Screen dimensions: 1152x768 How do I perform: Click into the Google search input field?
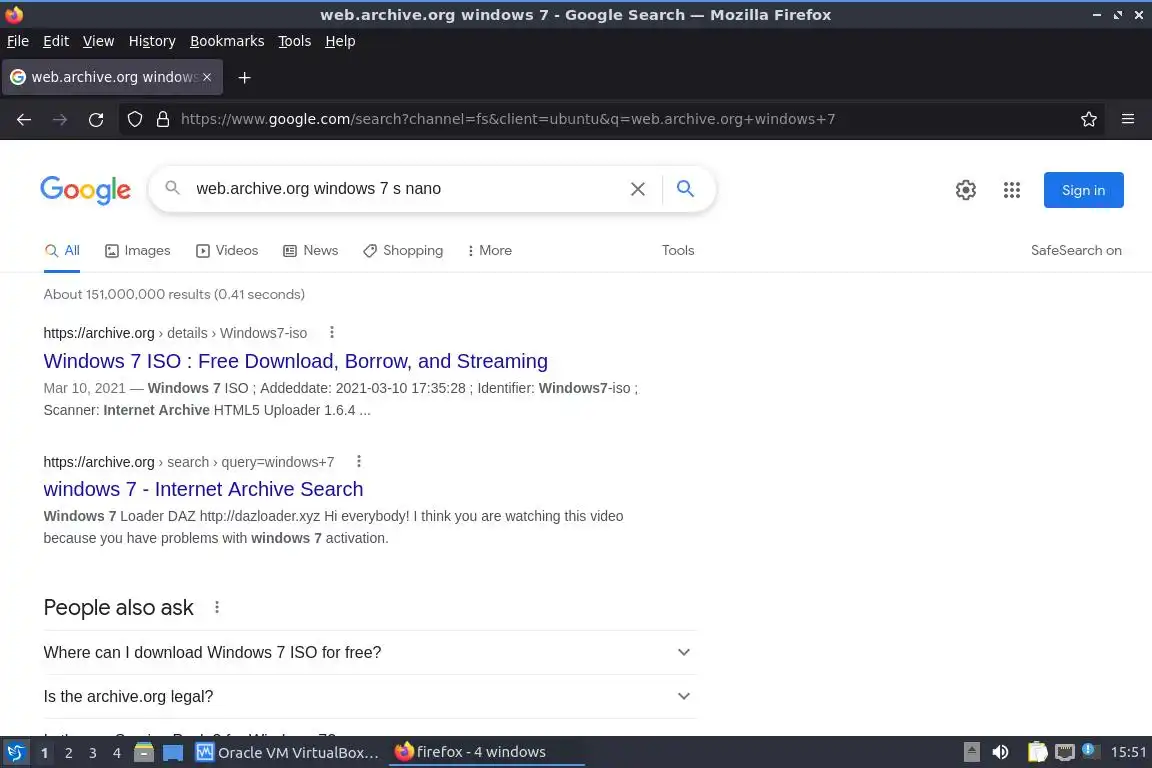pos(404,189)
